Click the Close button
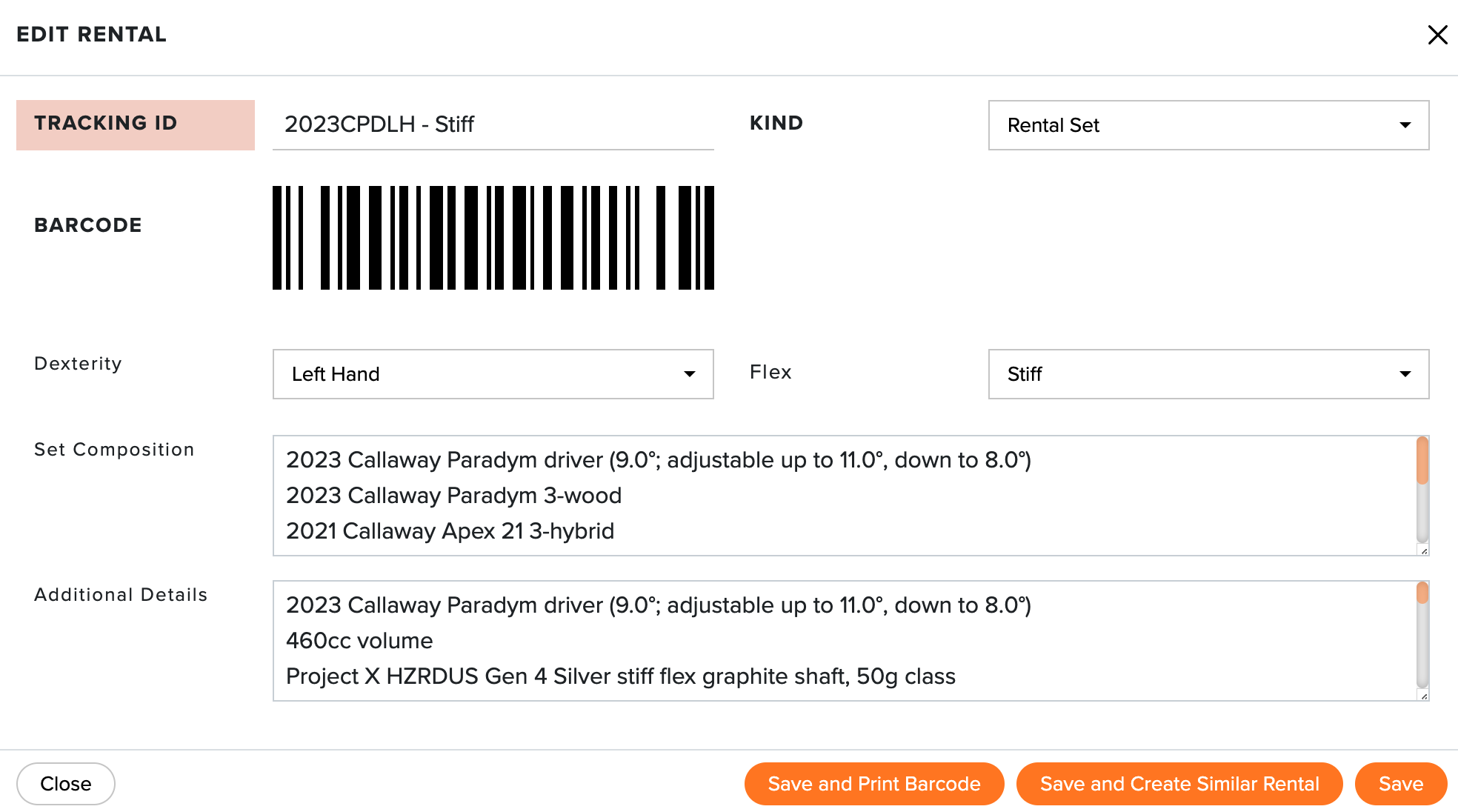Screen dimensions: 1458x812 (x=66, y=784)
